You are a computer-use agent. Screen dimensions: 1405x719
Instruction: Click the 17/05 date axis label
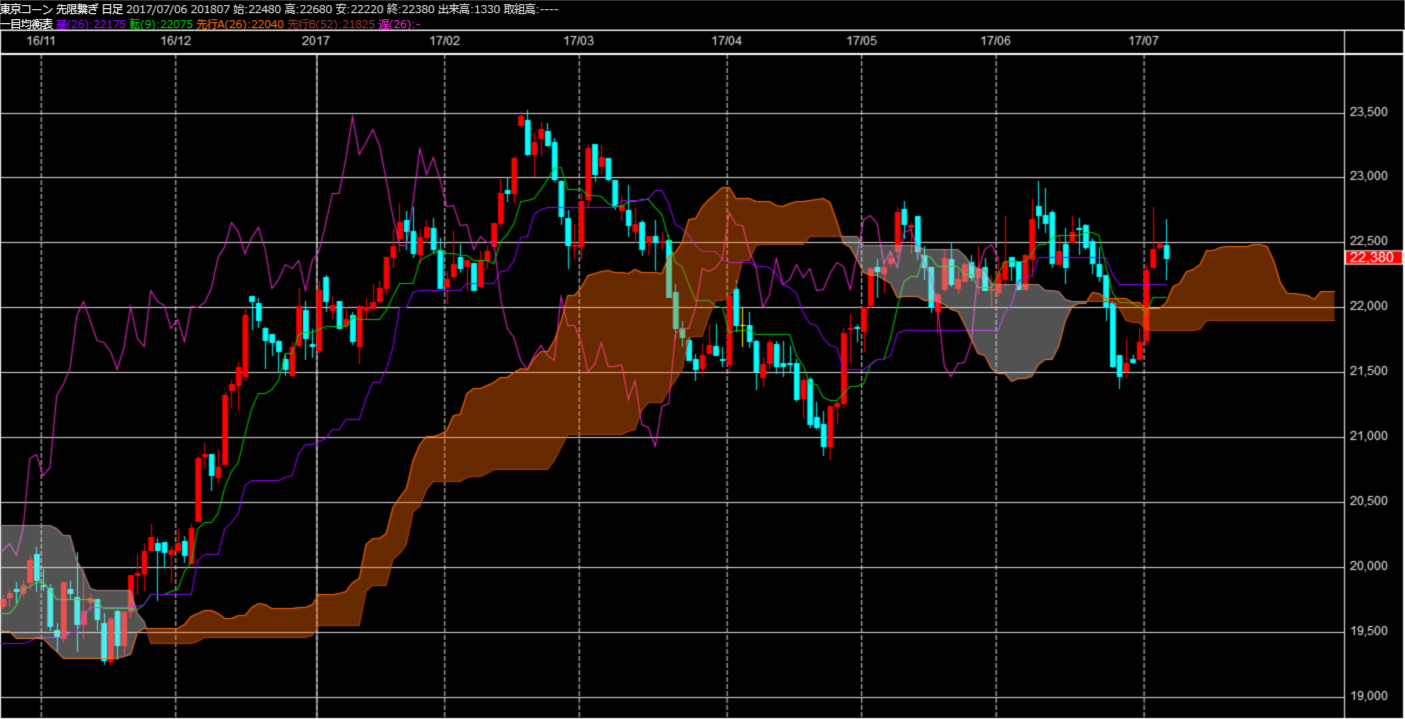(861, 41)
